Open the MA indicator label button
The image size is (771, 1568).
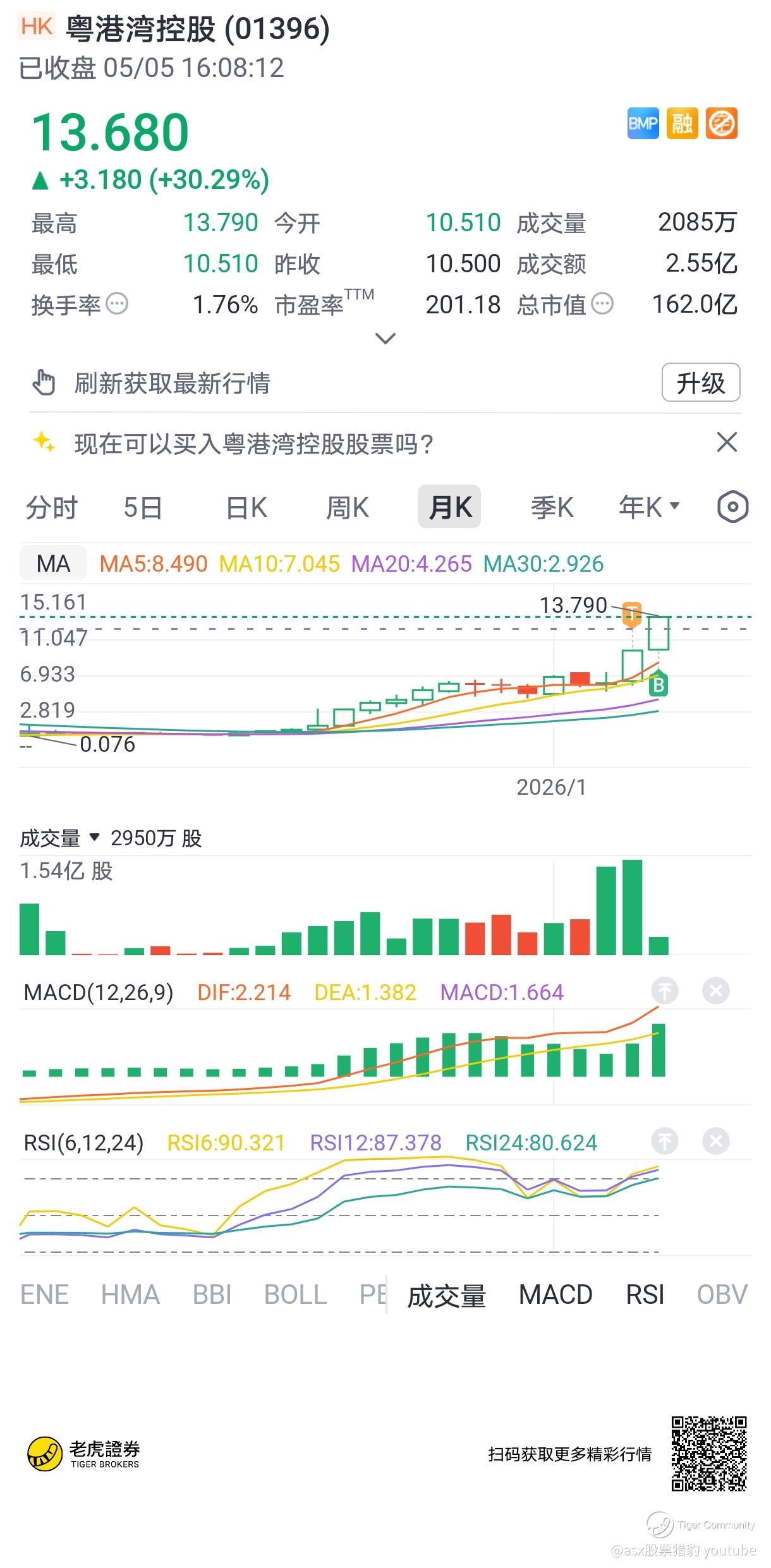[53, 563]
